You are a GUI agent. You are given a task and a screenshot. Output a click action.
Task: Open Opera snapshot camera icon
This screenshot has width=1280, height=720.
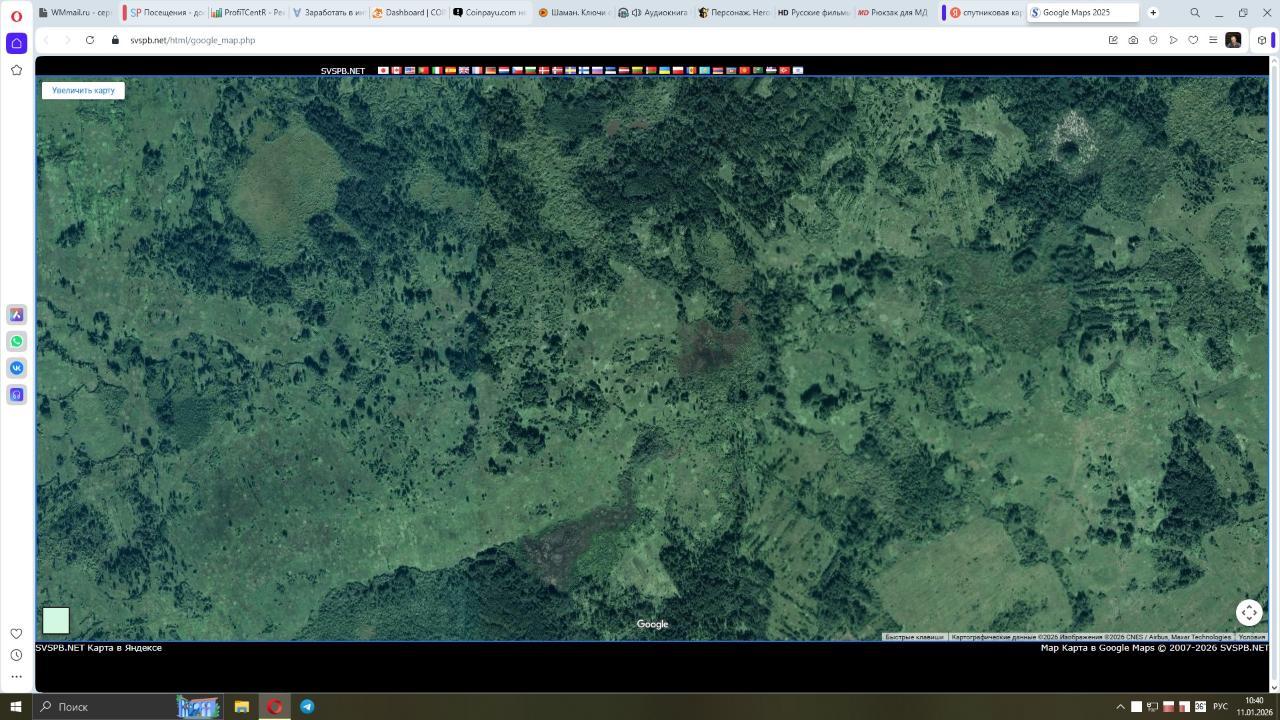pos(1133,40)
